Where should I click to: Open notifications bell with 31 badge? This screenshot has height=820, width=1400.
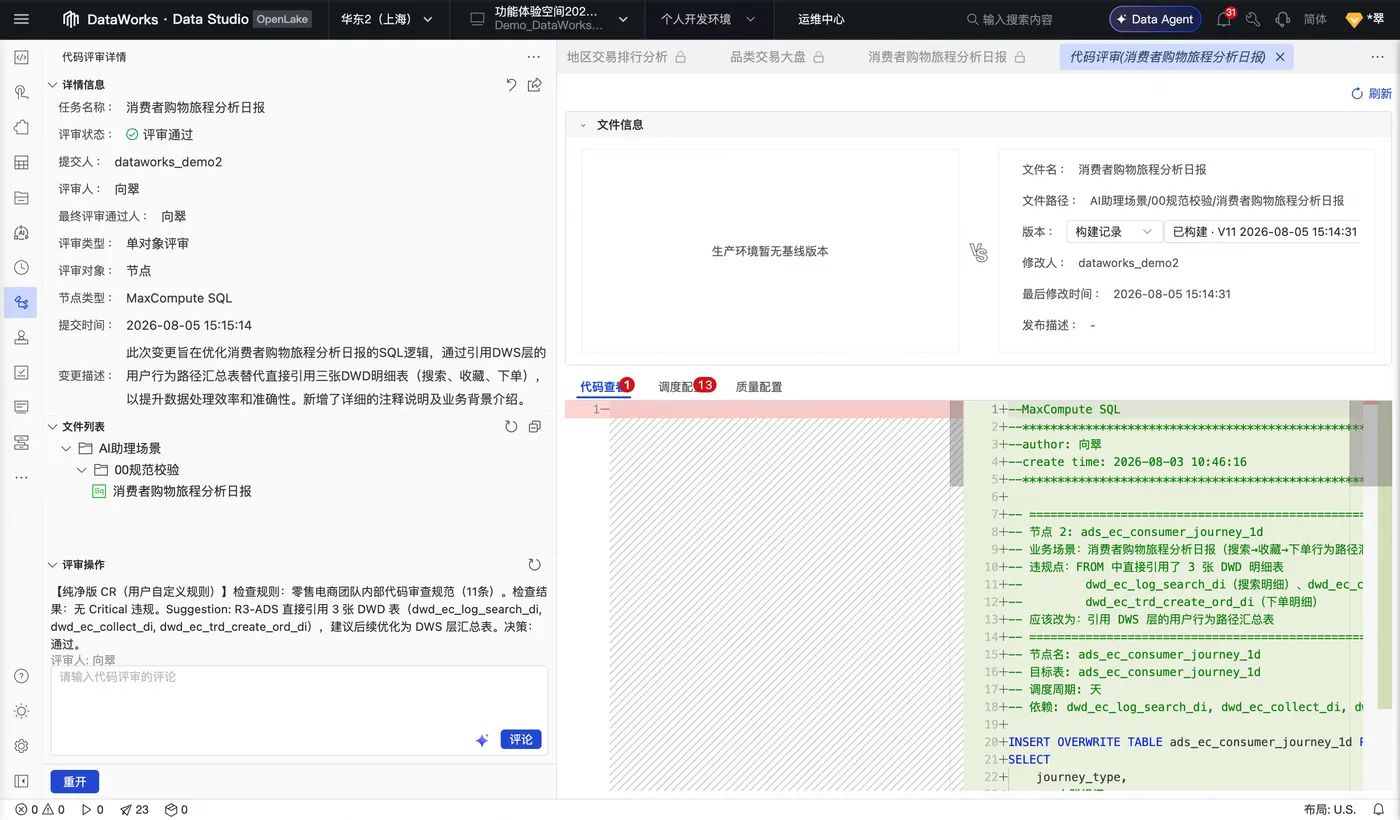(x=1224, y=19)
